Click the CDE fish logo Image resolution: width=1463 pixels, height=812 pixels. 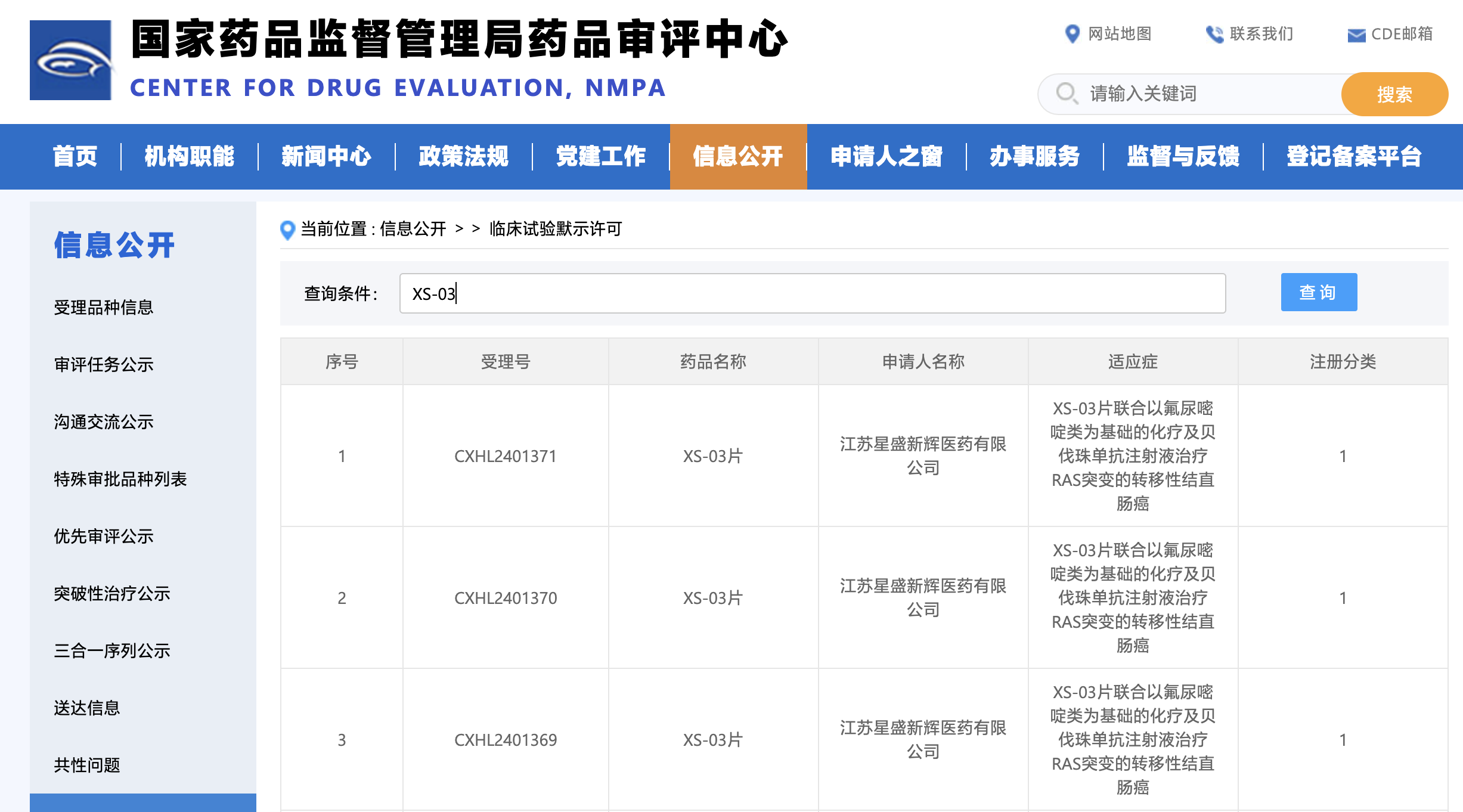click(x=70, y=60)
